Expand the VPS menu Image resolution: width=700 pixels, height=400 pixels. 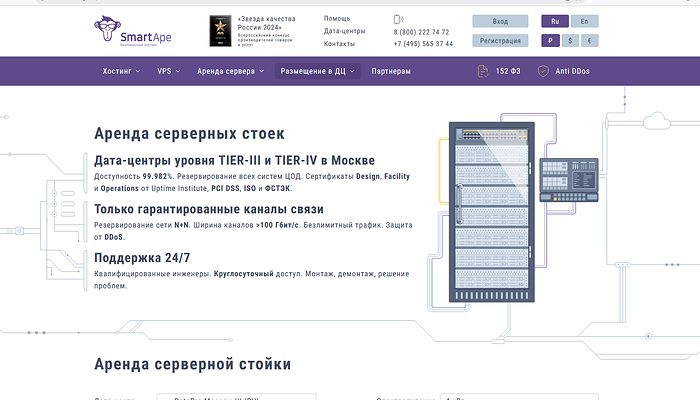[x=169, y=71]
